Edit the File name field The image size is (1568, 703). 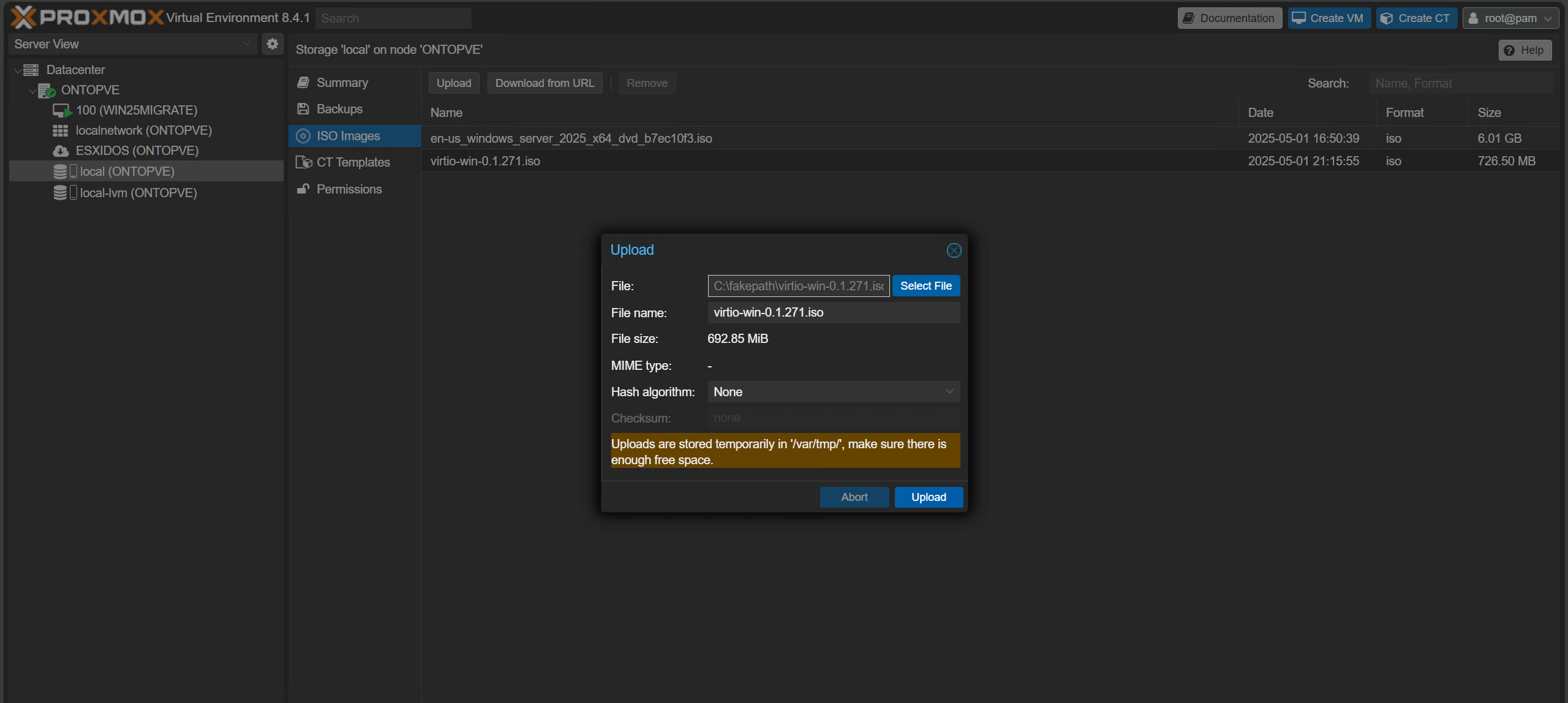click(x=834, y=312)
